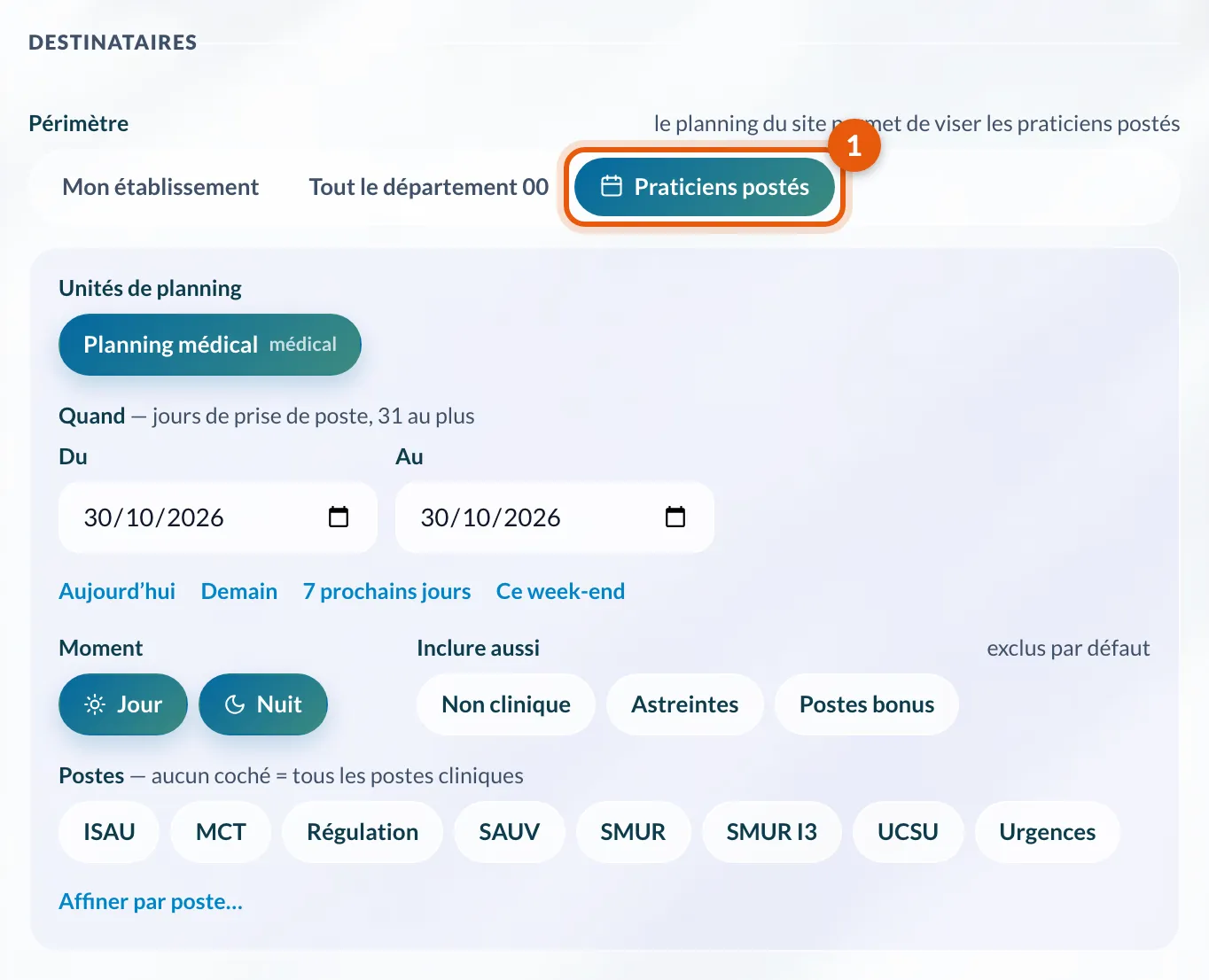Include Astreintes posts
1209x980 pixels.
685,704
